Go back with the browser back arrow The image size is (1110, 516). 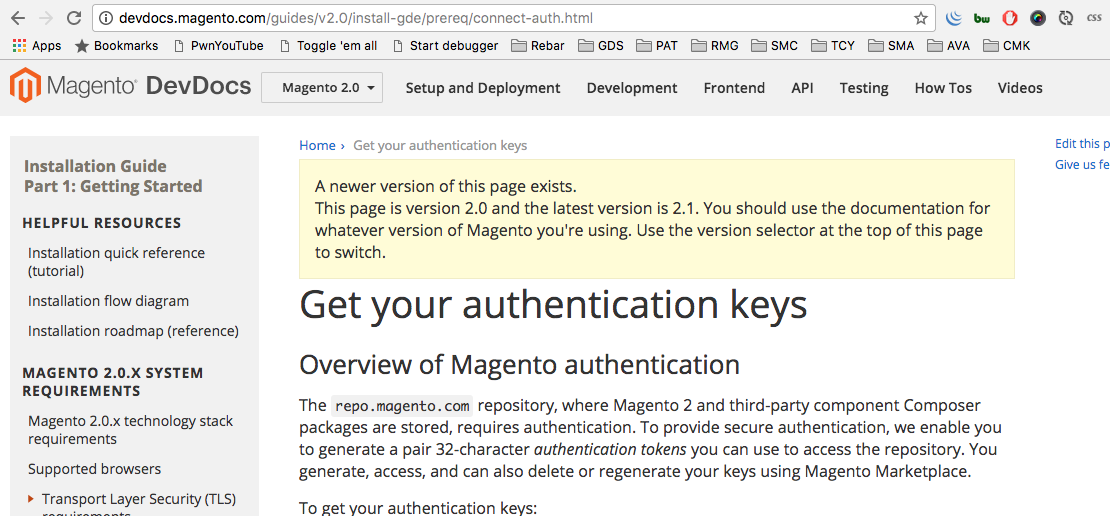(x=18, y=18)
